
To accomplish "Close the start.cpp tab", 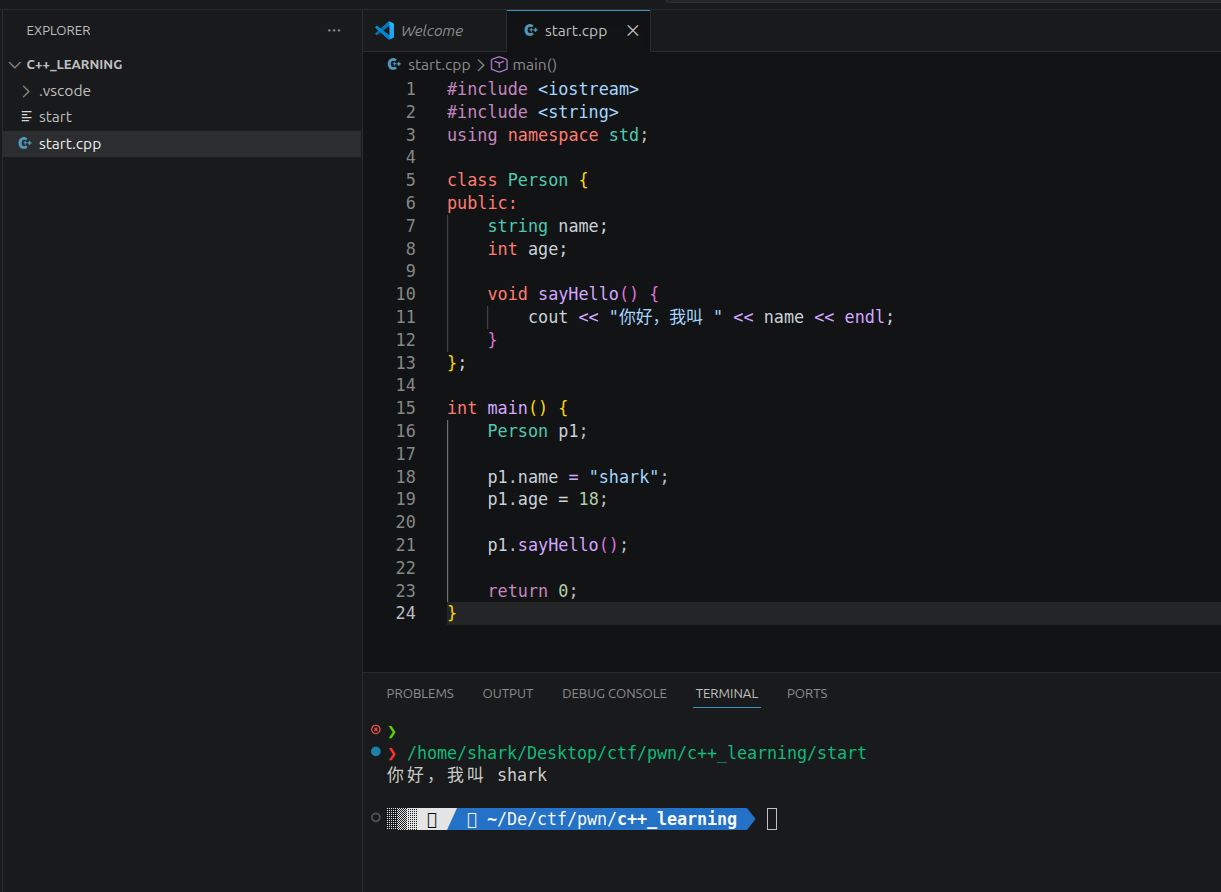I will pyautogui.click(x=632, y=31).
